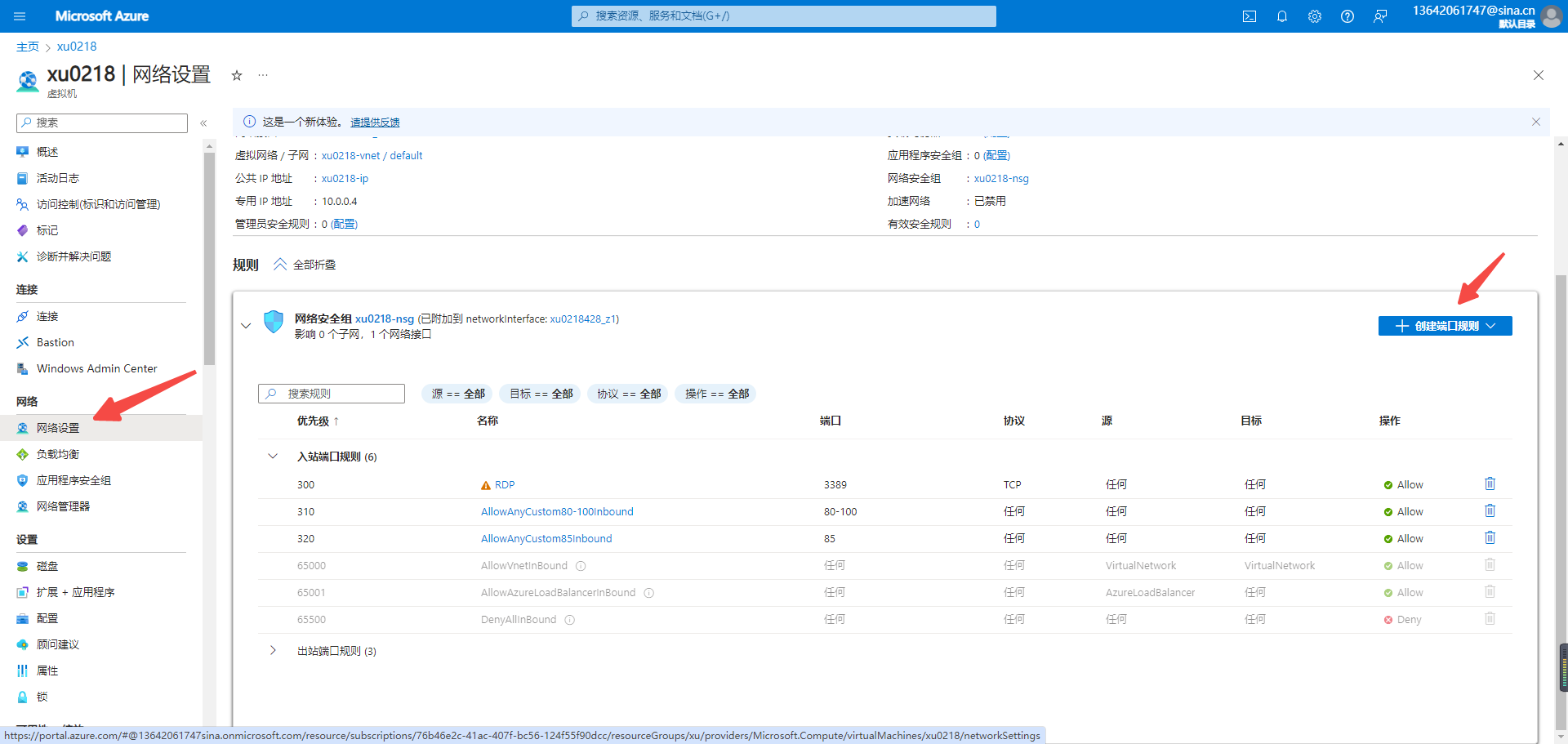1568x744 pixels.
Task: Sort rules by the Priority (优先级) column
Action: (318, 421)
